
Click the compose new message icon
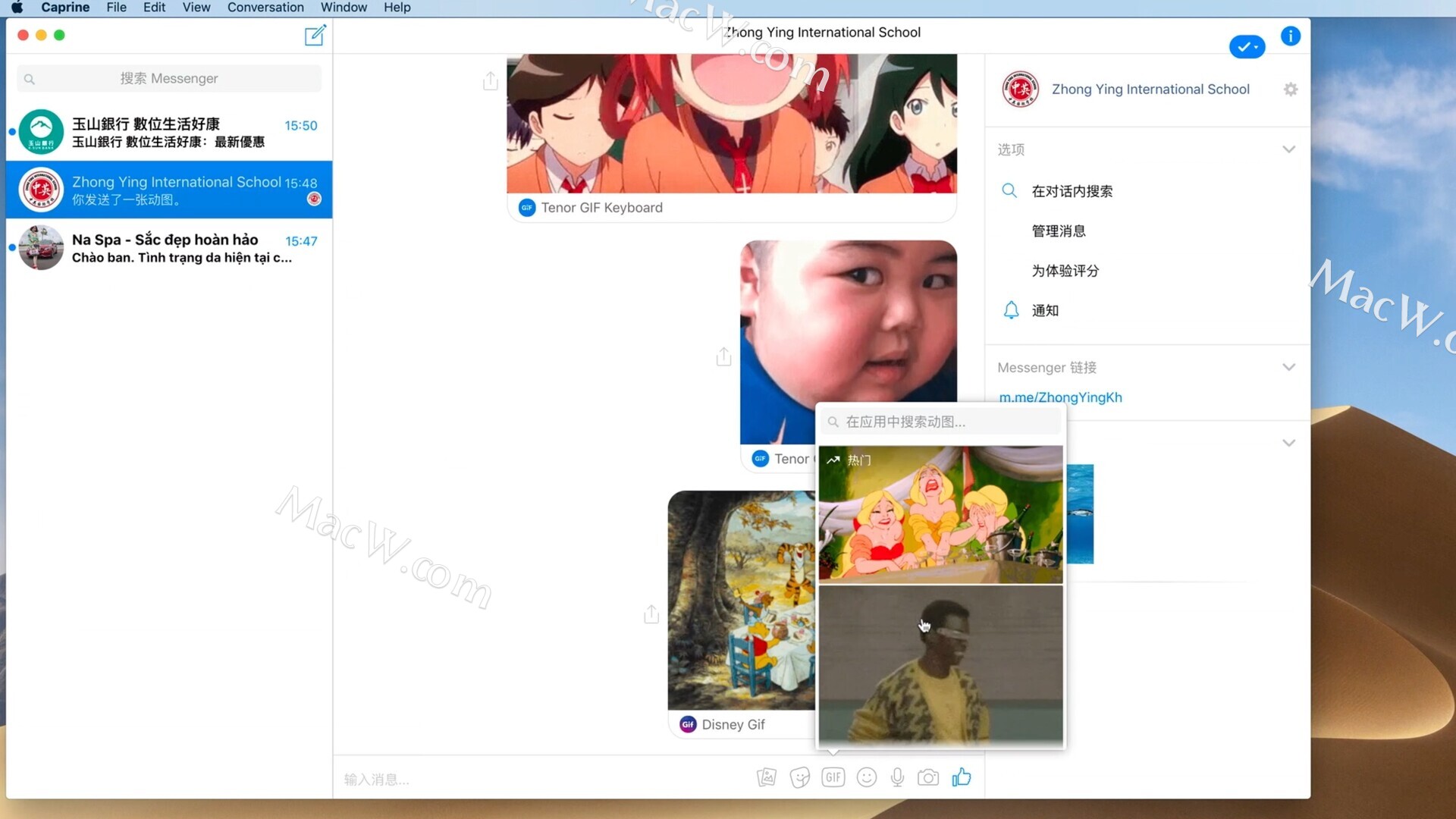point(315,36)
